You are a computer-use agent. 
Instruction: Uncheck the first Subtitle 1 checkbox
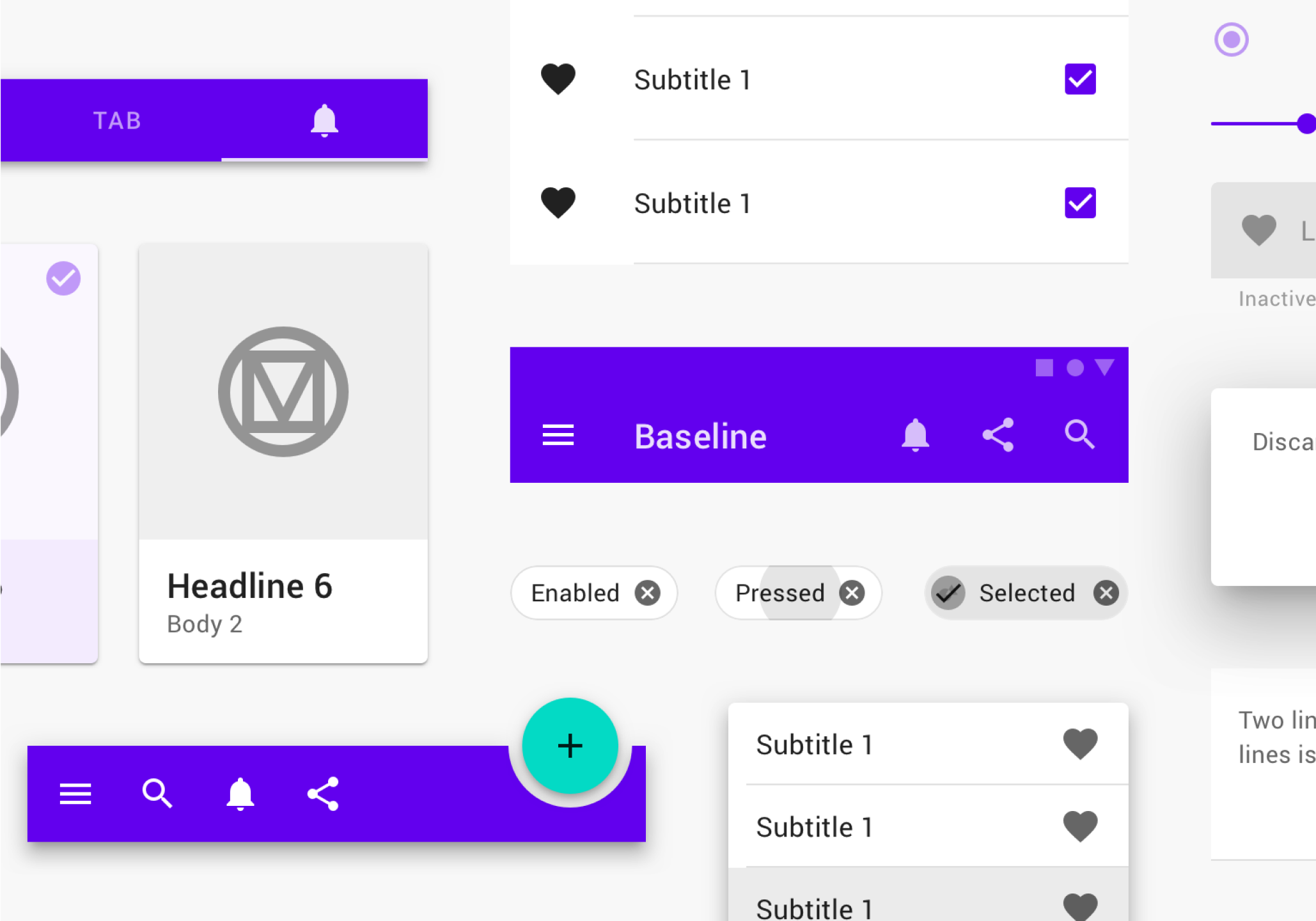[x=1080, y=79]
